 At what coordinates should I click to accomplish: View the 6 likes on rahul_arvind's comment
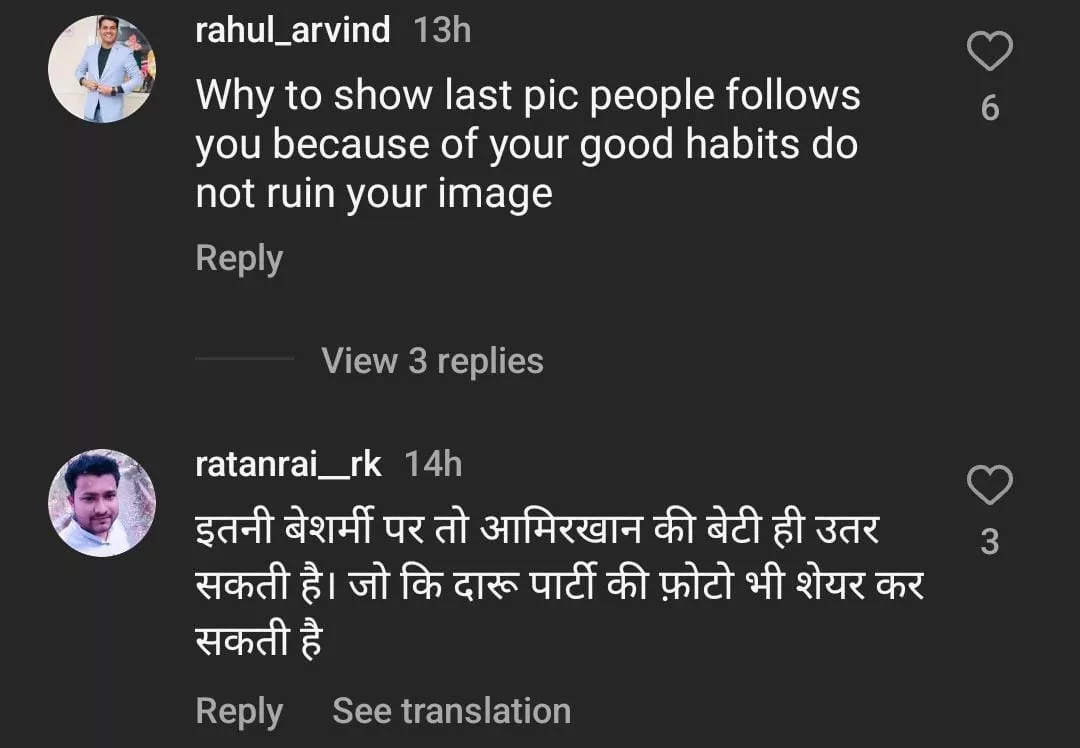click(989, 107)
